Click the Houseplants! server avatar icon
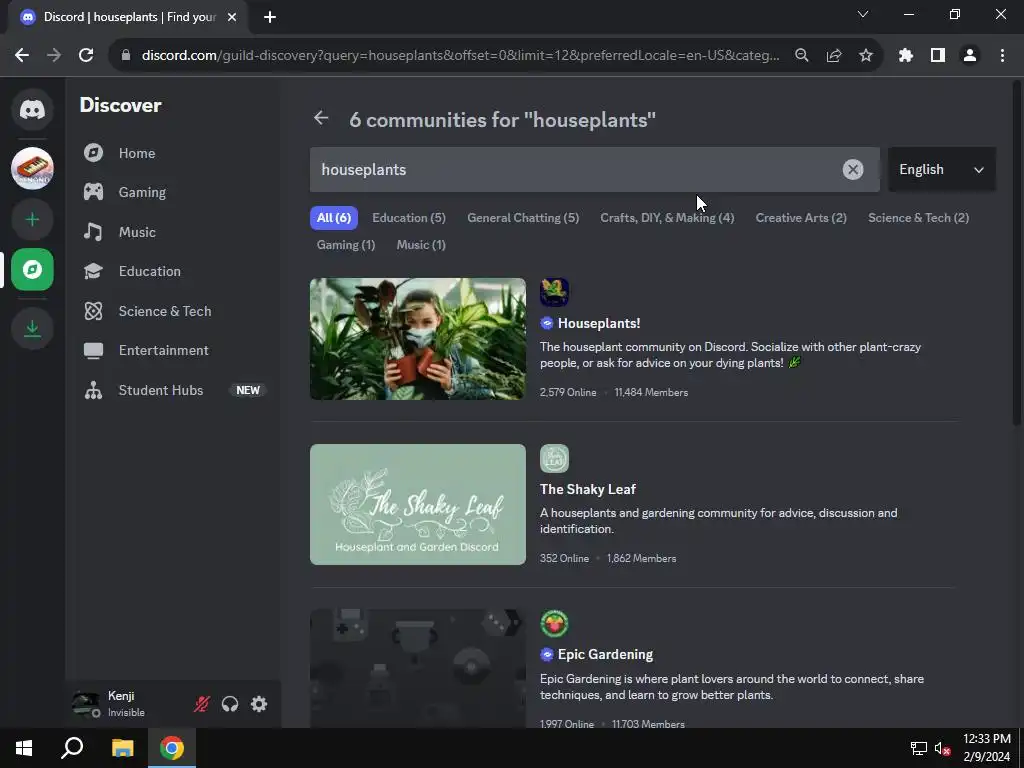 [554, 293]
